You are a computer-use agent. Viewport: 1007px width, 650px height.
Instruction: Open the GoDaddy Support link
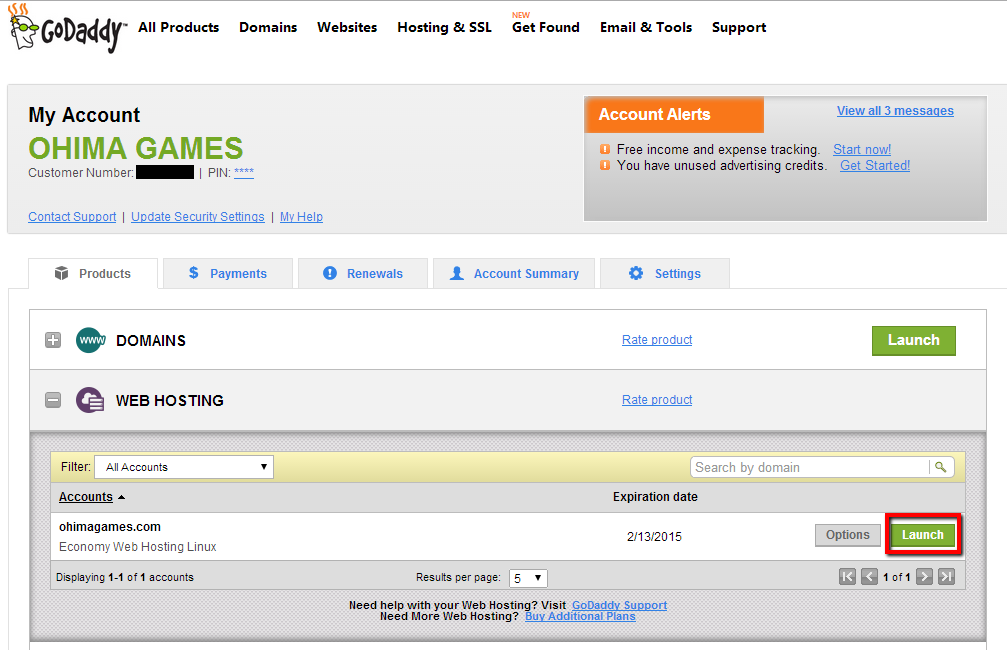(619, 605)
